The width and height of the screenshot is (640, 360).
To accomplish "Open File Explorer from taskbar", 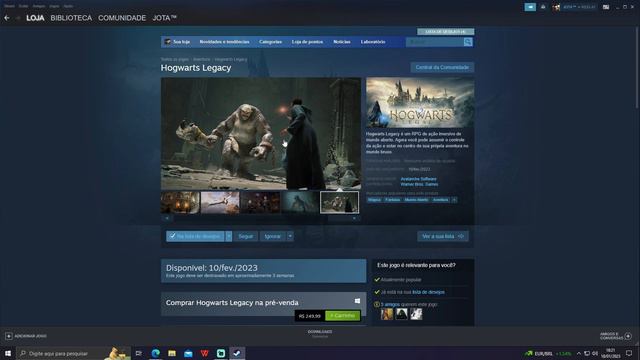I will [172, 353].
